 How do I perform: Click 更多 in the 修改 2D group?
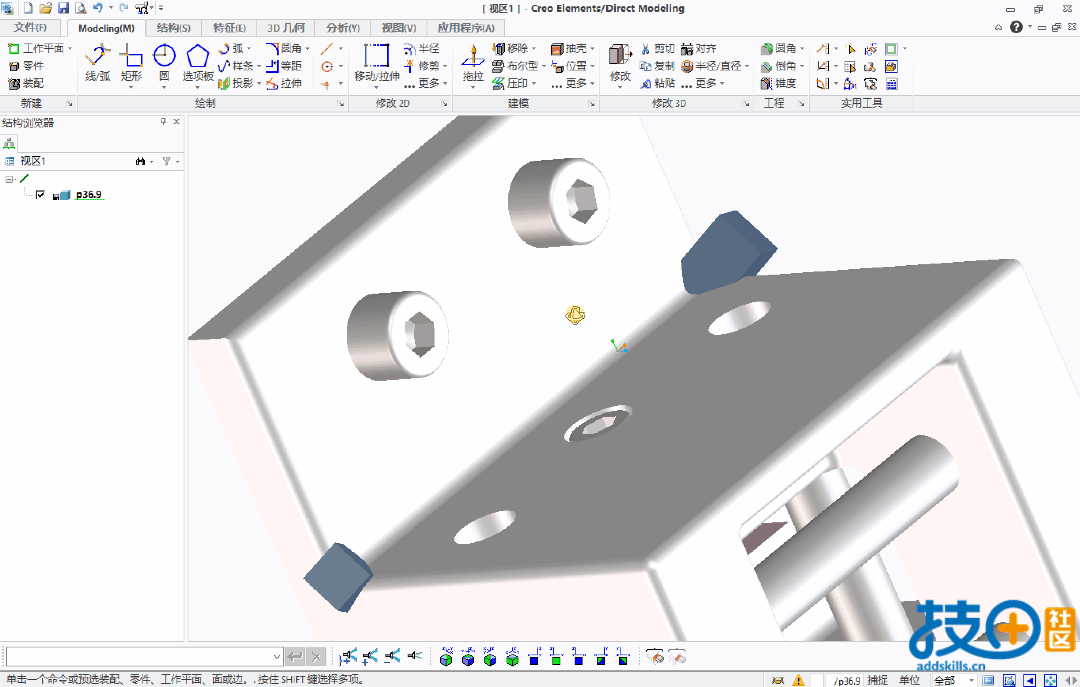click(424, 83)
